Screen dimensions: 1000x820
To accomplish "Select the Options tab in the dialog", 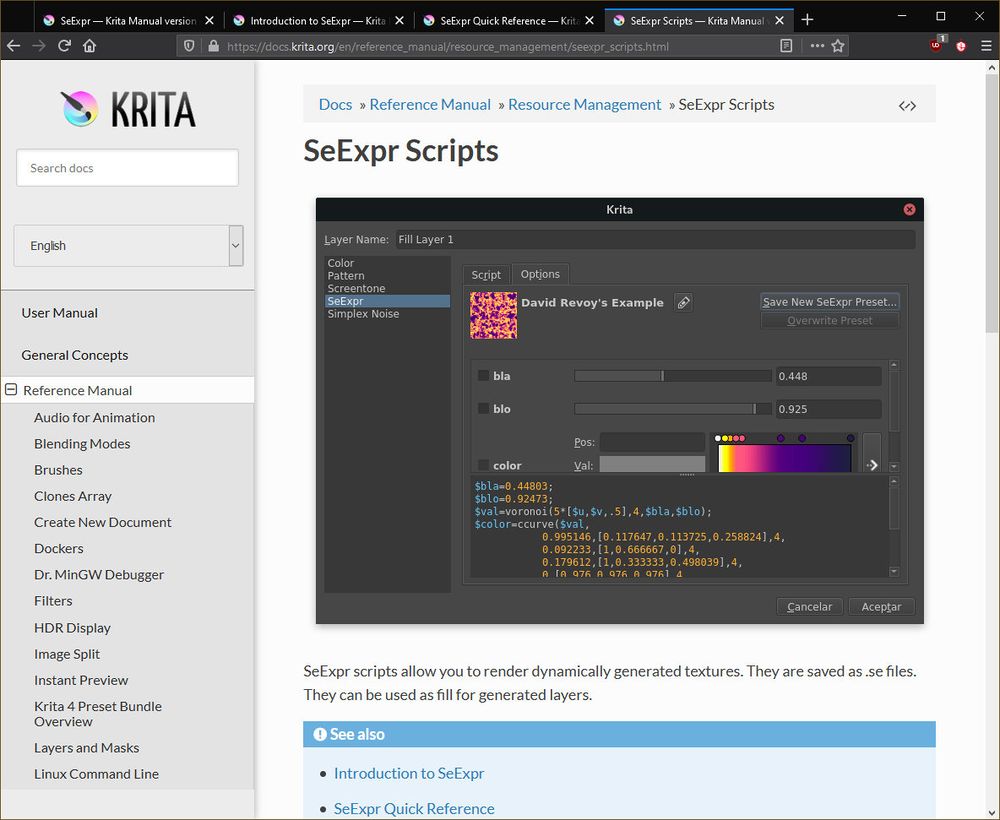I will click(540, 274).
